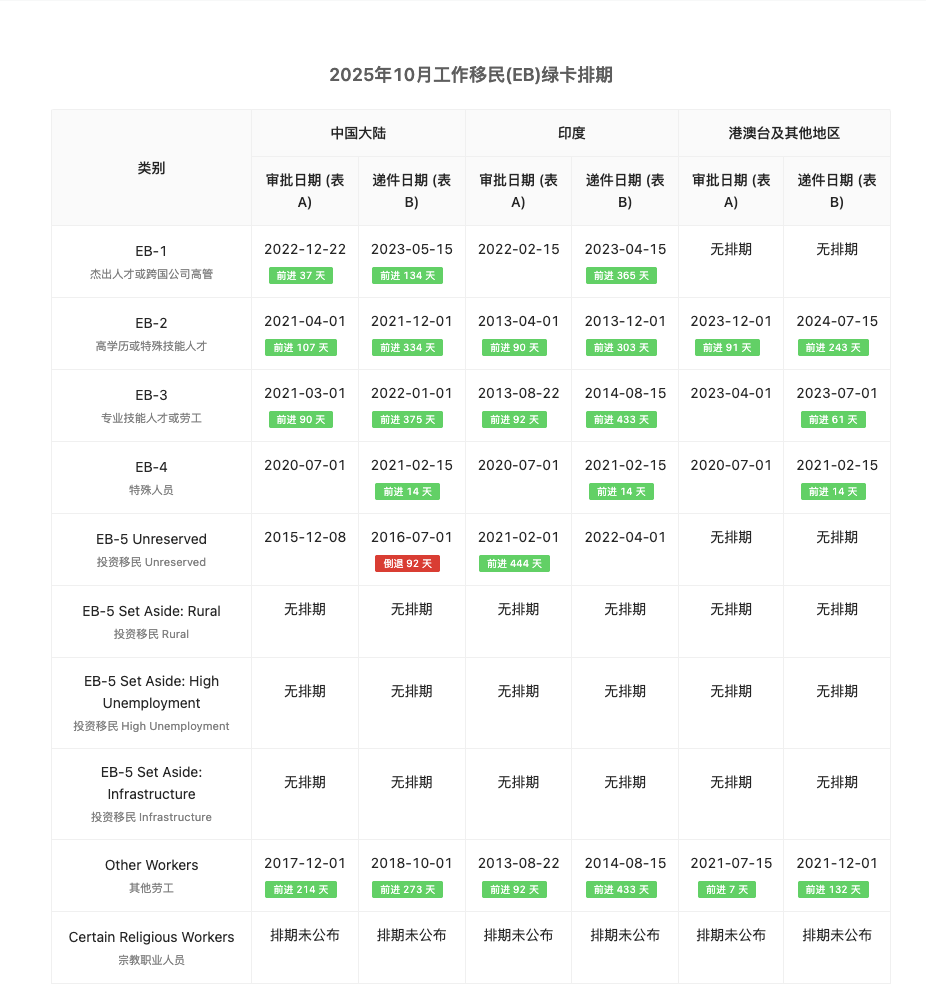Click the "前进 433 天" badge for EB-3 India

tap(620, 419)
